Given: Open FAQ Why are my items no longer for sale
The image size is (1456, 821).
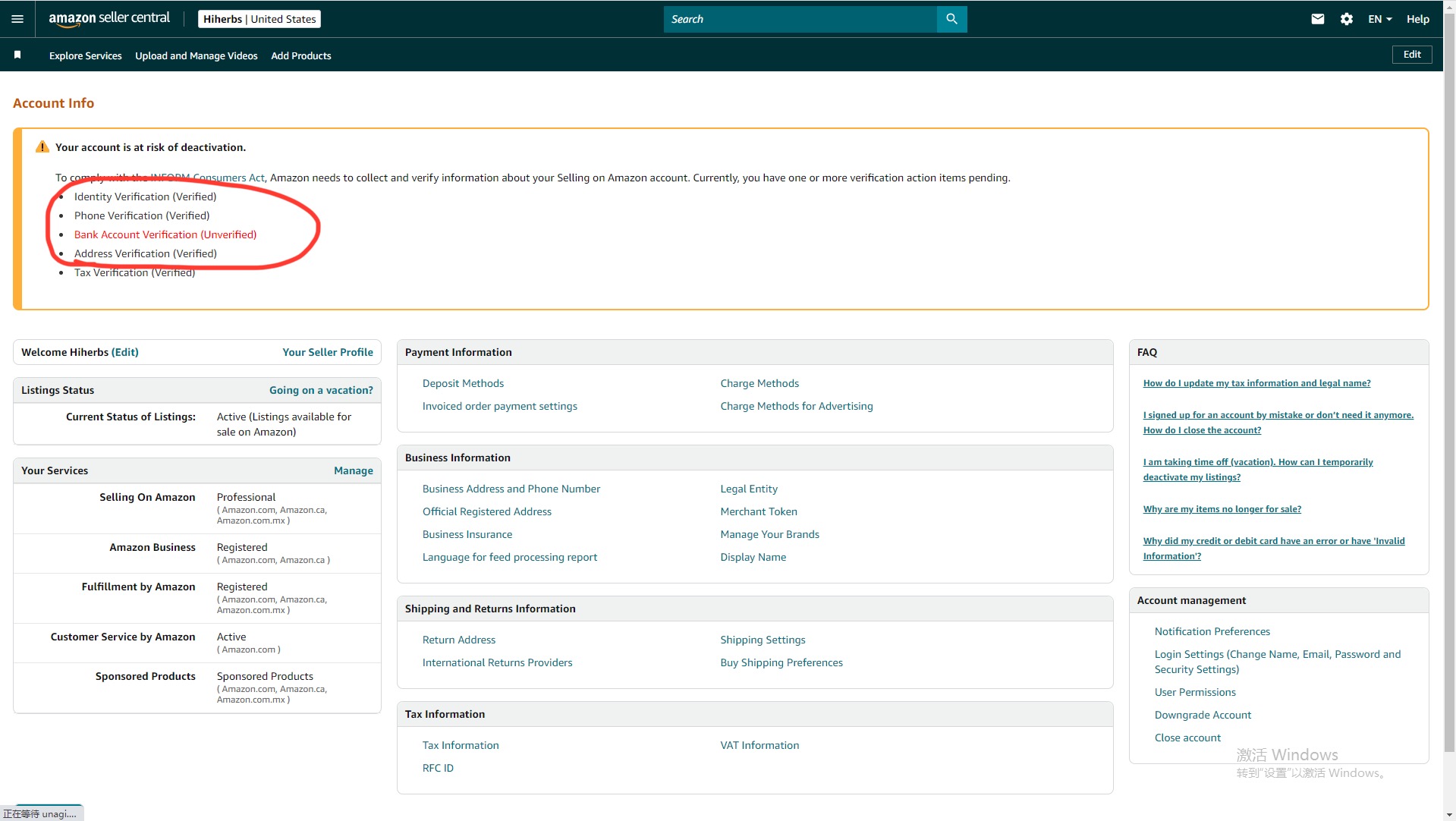Looking at the screenshot, I should 1222,509.
